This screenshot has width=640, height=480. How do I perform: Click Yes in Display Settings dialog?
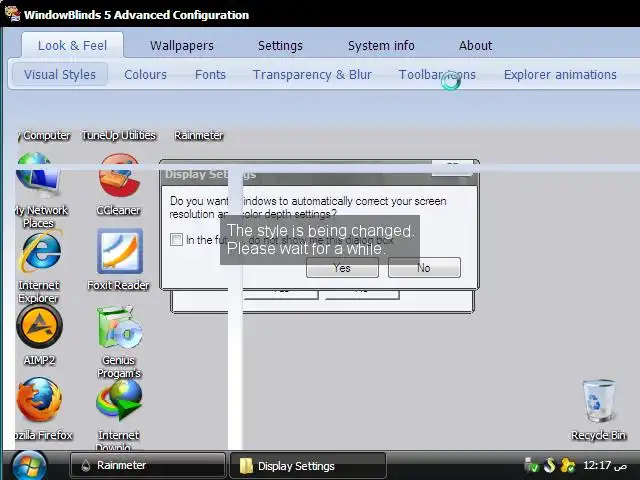[x=342, y=268]
